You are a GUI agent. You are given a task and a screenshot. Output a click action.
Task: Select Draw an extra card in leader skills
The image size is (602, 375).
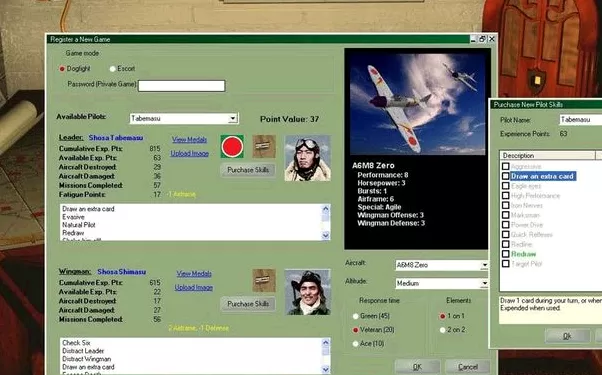88,209
